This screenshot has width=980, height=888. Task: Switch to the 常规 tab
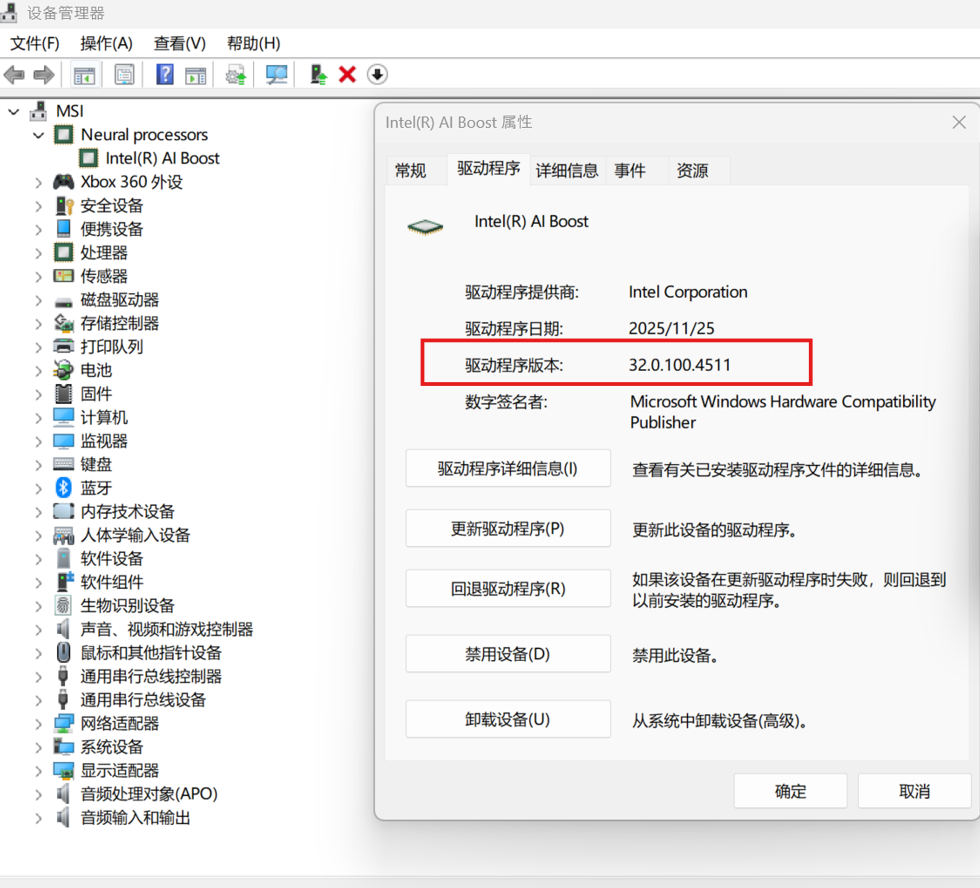[410, 170]
